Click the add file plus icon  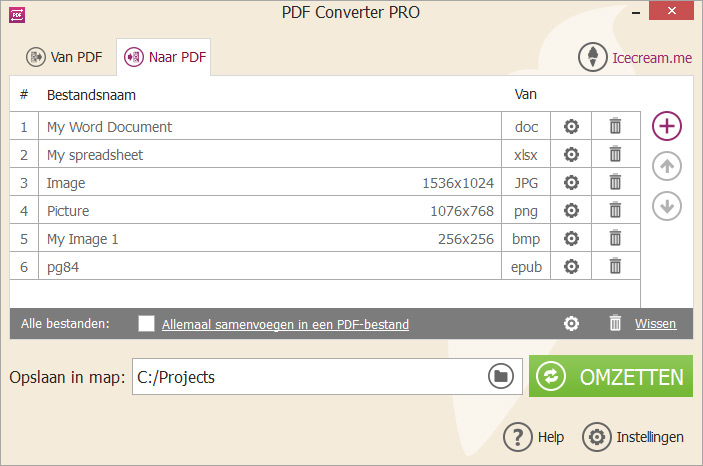coord(667,126)
